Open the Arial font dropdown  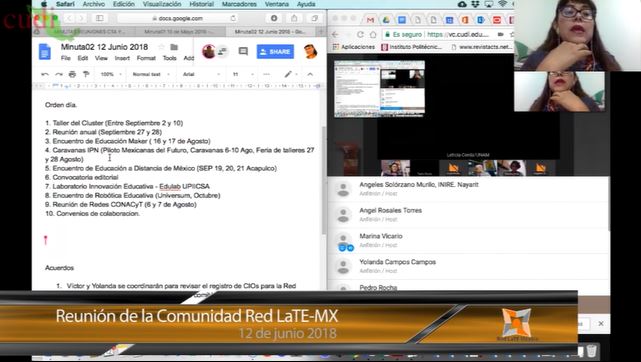click(x=201, y=74)
